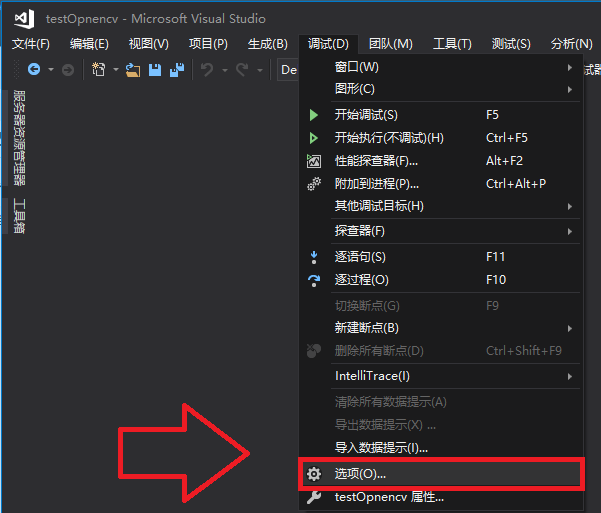This screenshot has height=513, width=601.
Task: Open the 编辑(E) menu
Action: tap(89, 44)
